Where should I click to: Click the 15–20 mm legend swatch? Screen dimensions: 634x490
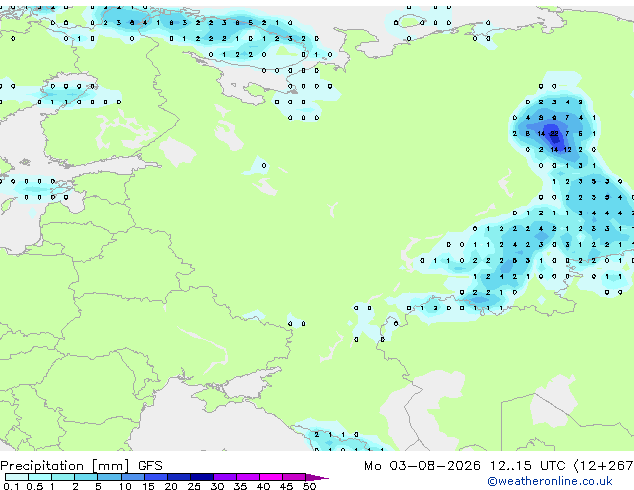156,477
